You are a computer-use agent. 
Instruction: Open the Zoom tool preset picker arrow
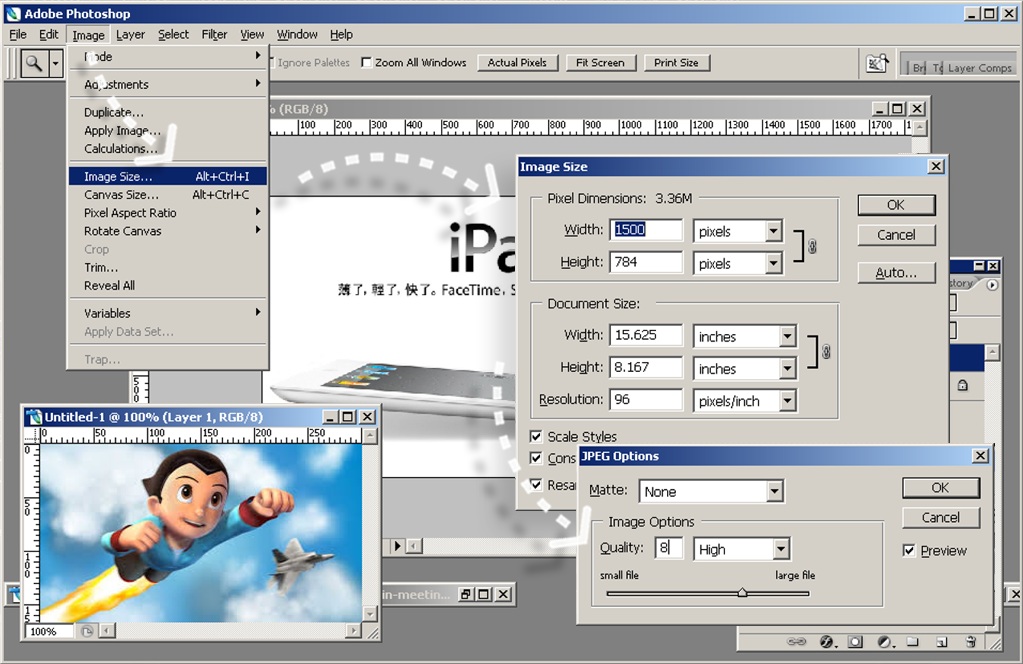click(56, 64)
